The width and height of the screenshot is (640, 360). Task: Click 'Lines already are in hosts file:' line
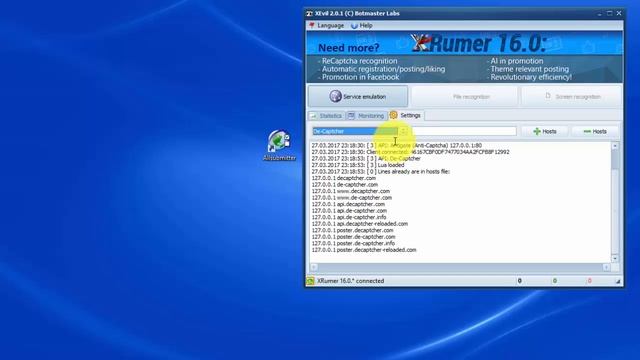380,171
